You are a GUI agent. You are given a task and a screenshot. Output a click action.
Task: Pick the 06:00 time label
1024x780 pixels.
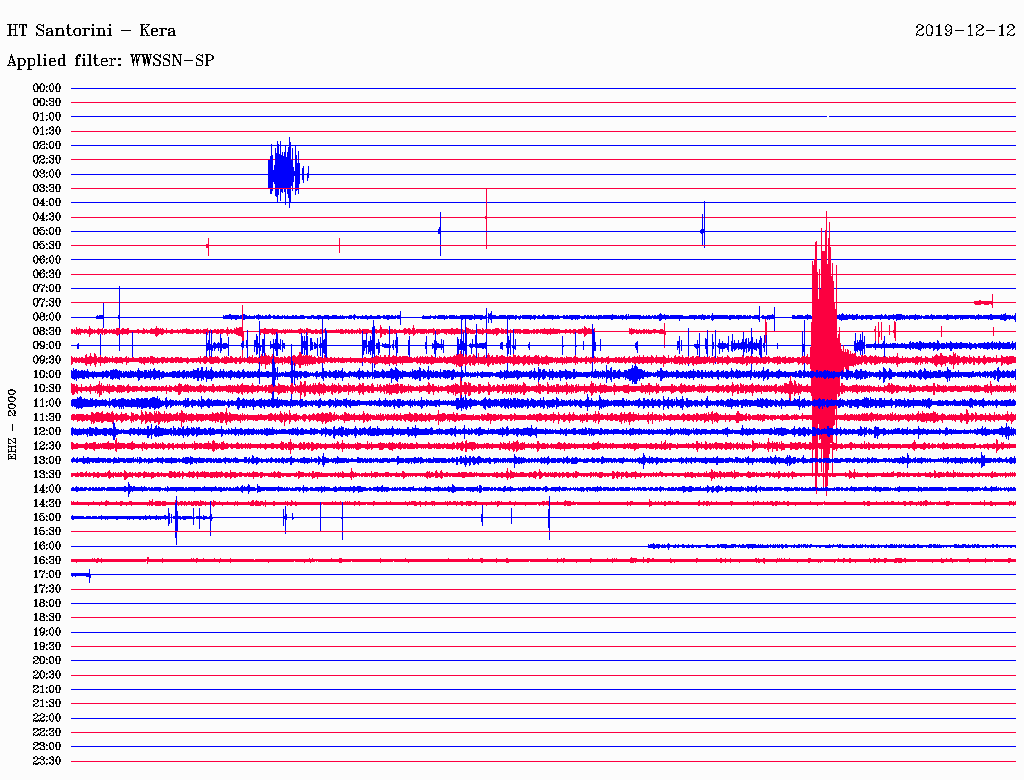(47, 259)
